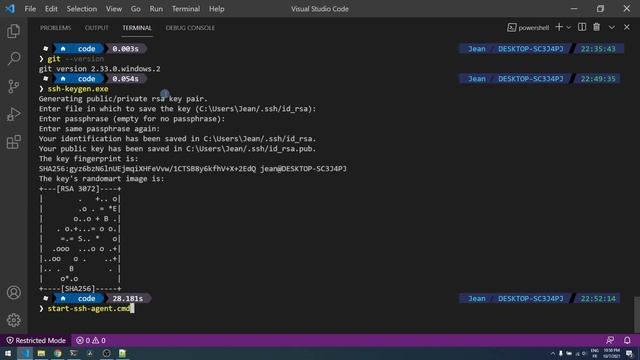Click the powershell terminal label
Screen dimensions: 640x360
(x=528, y=28)
